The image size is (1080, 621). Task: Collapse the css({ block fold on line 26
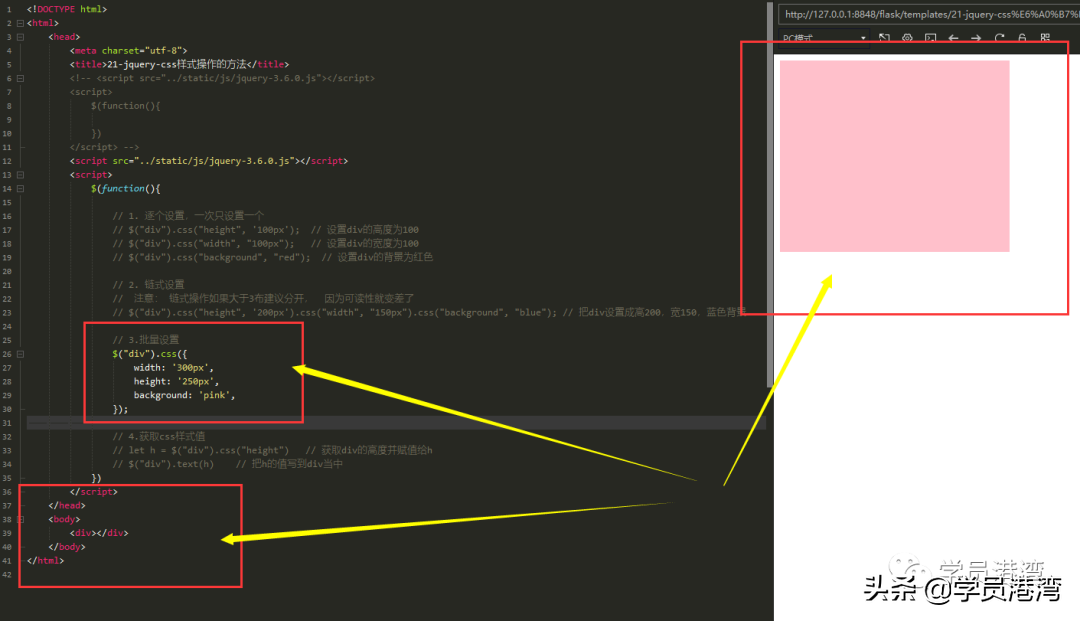21,354
